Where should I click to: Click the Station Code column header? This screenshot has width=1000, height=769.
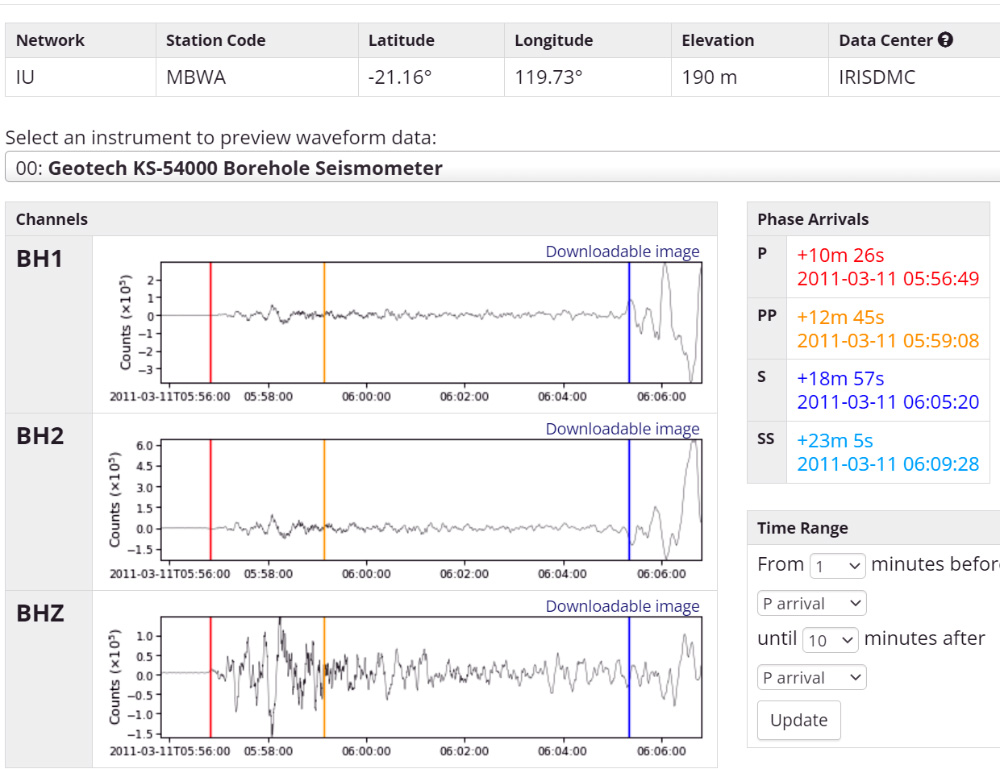coord(216,41)
